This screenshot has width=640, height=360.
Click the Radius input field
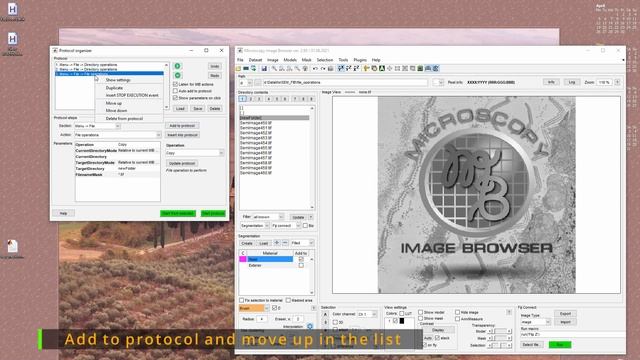(x=261, y=319)
